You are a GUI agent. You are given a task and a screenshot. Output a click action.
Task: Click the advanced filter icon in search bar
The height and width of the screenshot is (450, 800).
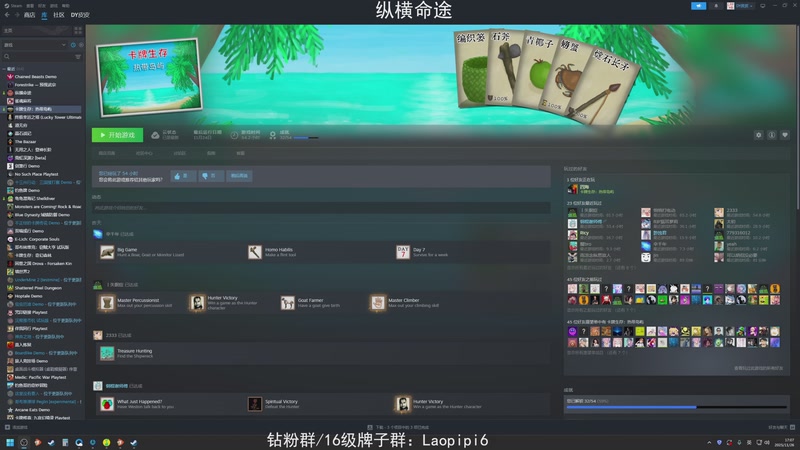(78, 57)
